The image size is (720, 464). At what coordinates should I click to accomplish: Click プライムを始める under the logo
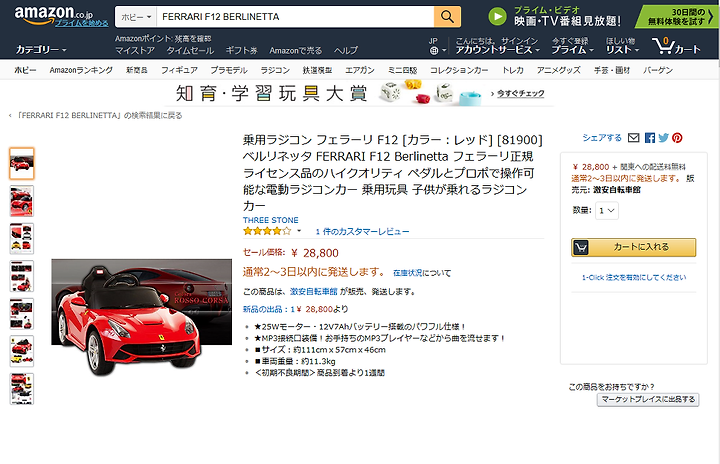(82, 23)
